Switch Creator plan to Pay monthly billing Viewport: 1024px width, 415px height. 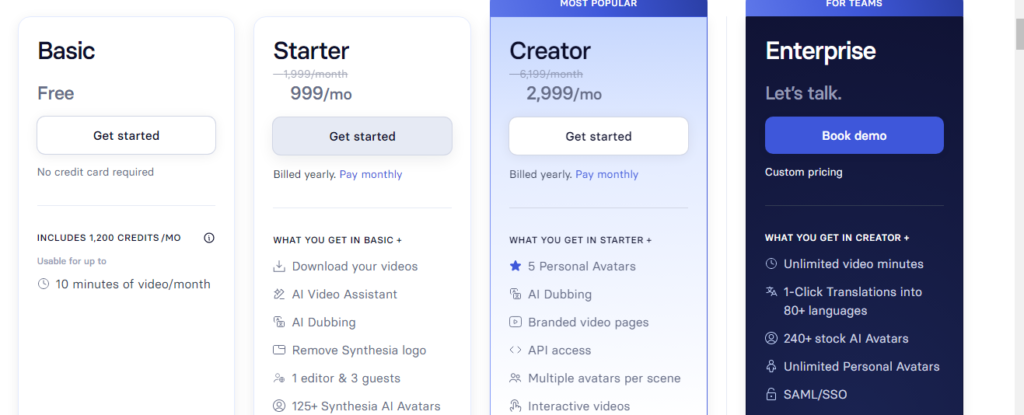[x=607, y=174]
